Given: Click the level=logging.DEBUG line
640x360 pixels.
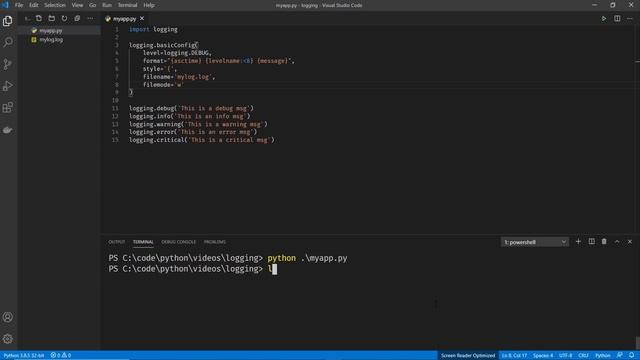Looking at the screenshot, I should (x=177, y=53).
